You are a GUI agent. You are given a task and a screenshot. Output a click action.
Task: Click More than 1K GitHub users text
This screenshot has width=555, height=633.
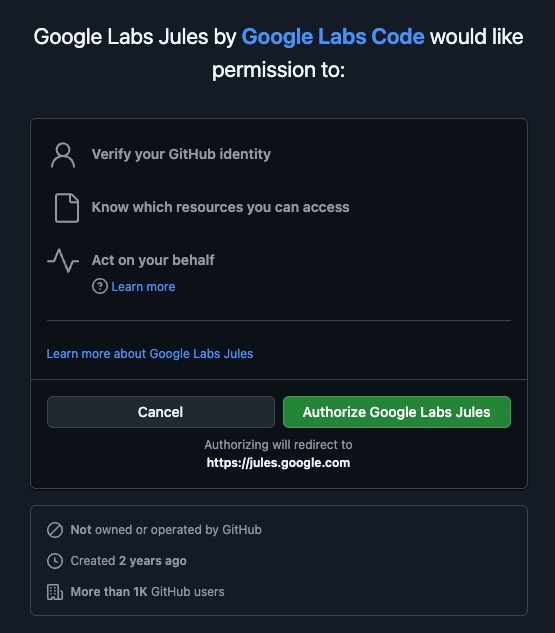(x=147, y=592)
